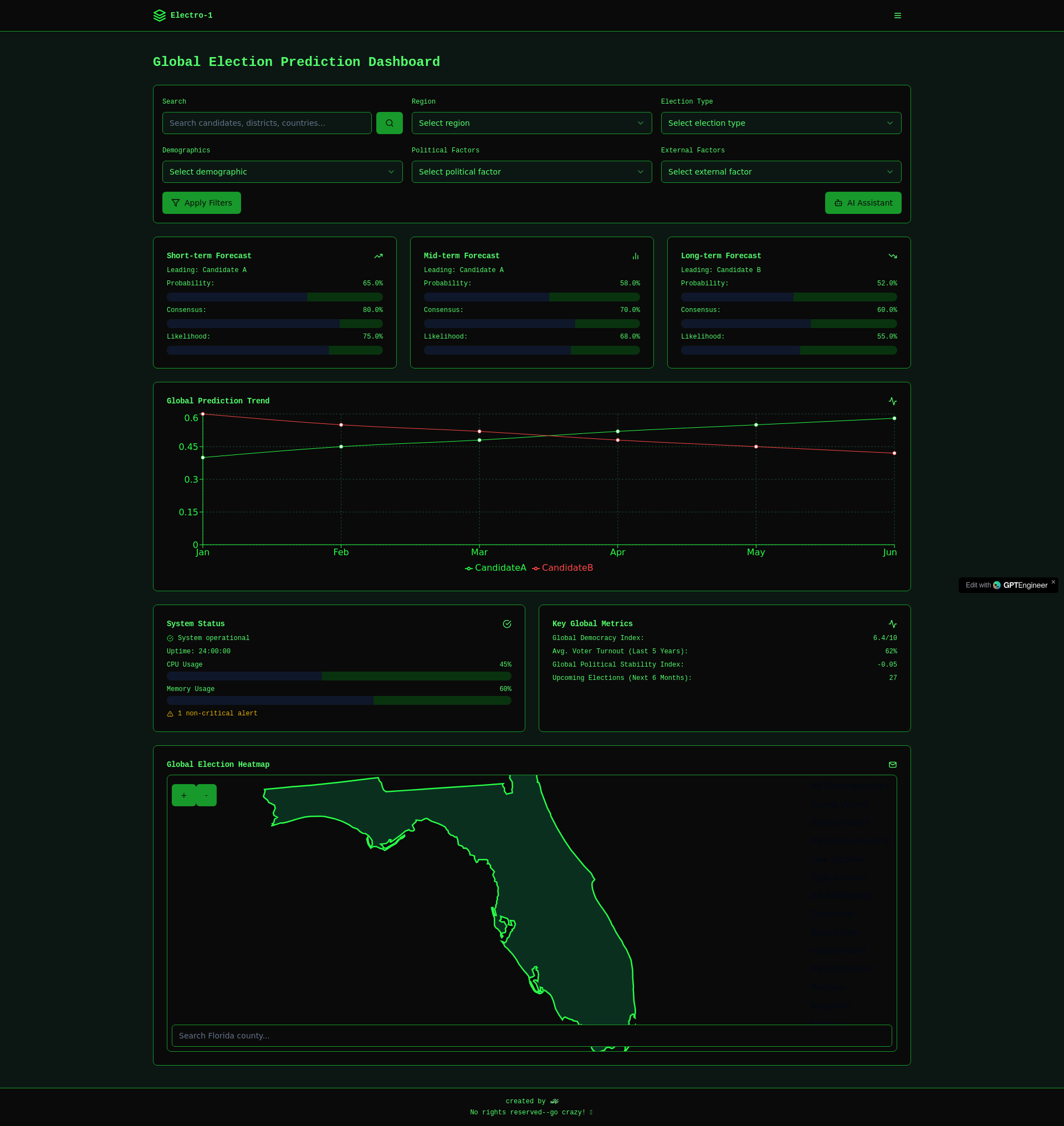Click the '1 non-critical alert' text
Viewport: 1064px width, 1126px height.
click(x=218, y=714)
